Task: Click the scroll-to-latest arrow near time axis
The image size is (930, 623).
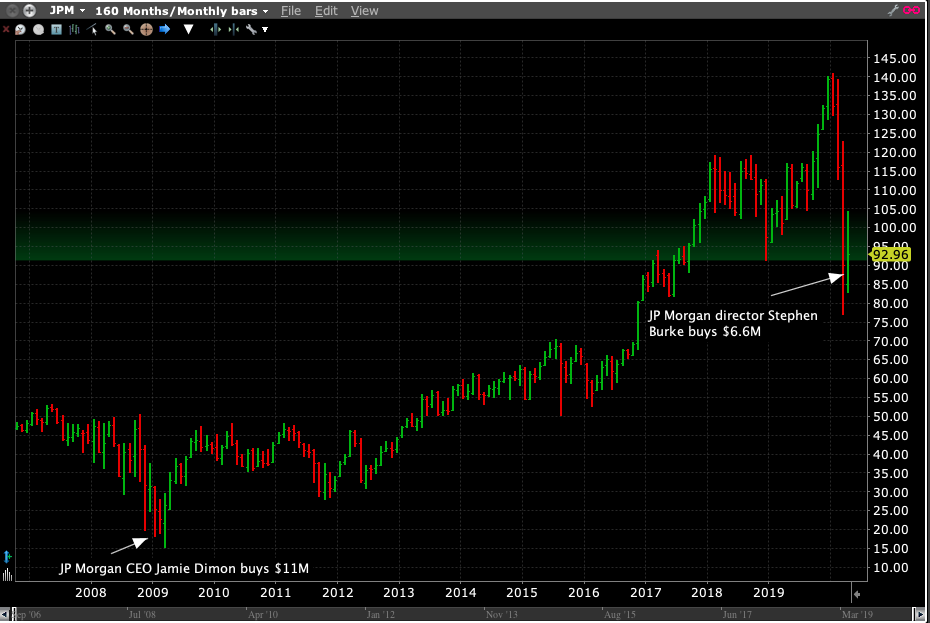Action: (856, 593)
